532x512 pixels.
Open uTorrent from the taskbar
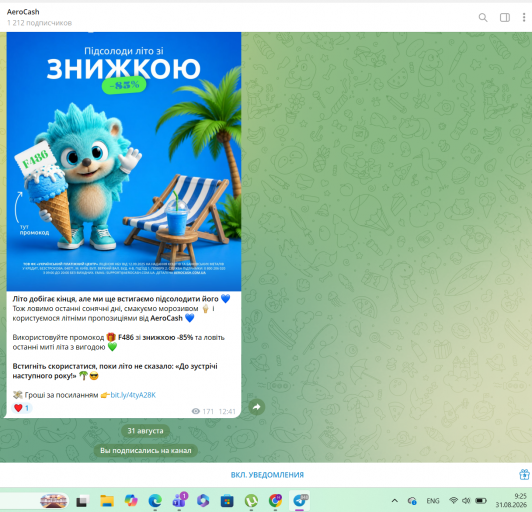pos(251,501)
